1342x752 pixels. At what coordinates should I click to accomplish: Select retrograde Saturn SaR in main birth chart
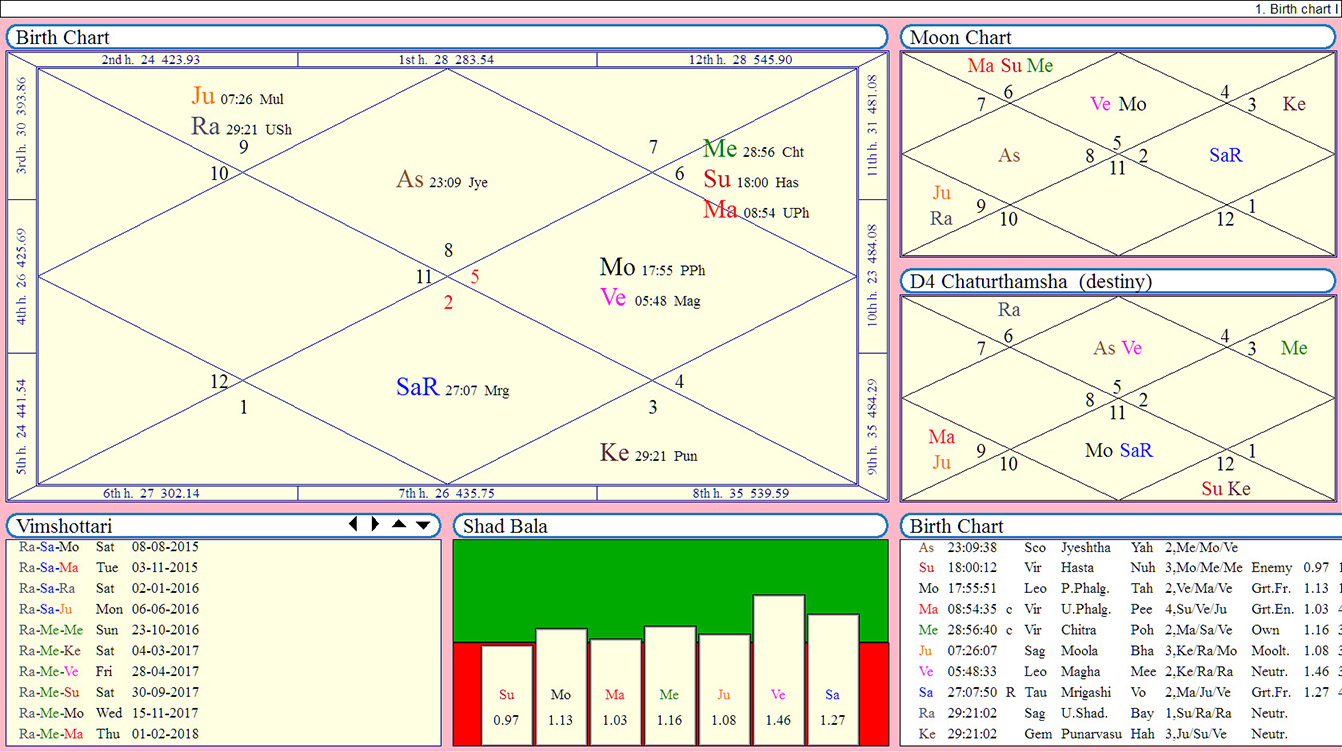click(452, 388)
